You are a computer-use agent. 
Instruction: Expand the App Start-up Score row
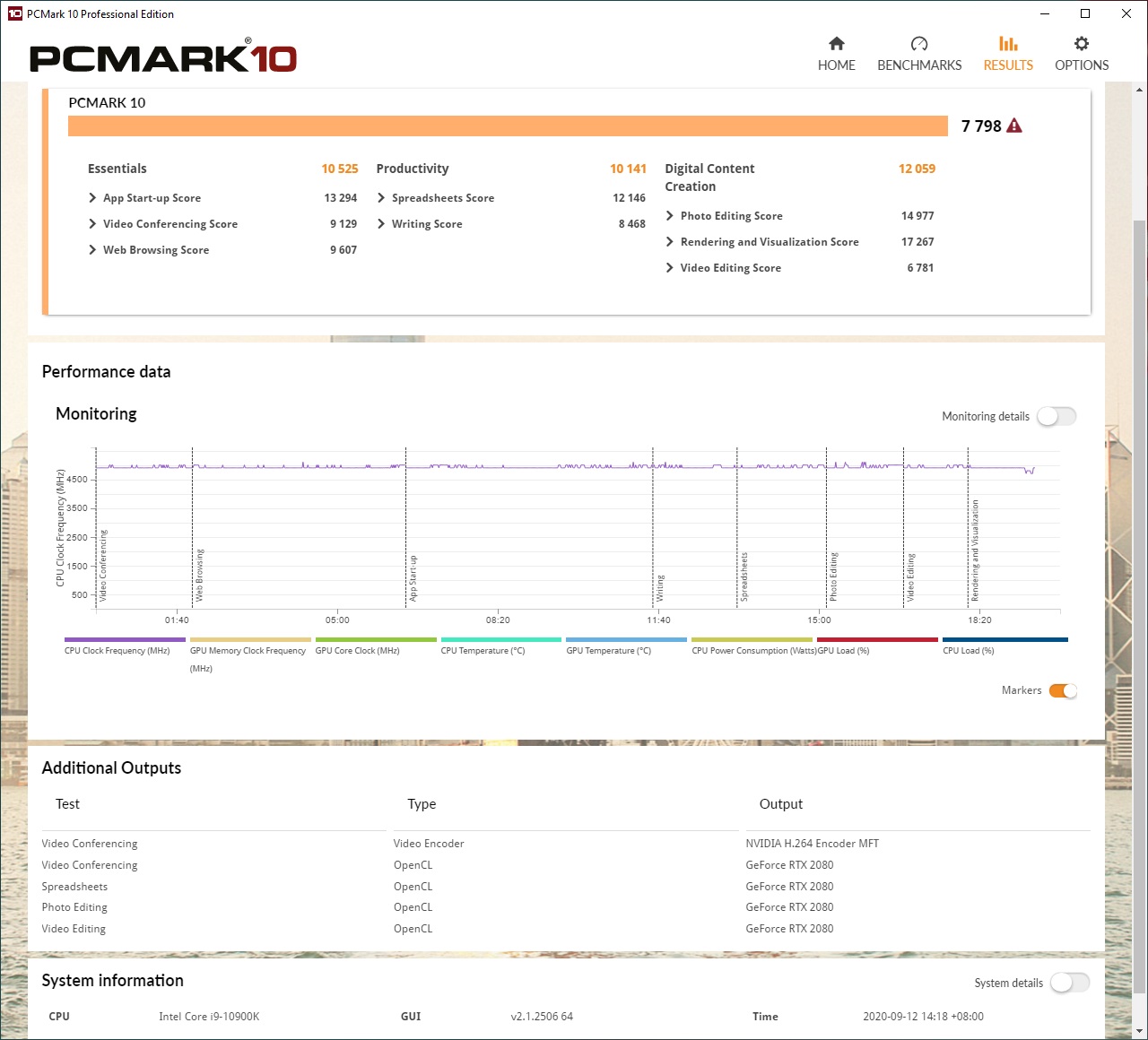pyautogui.click(x=92, y=198)
